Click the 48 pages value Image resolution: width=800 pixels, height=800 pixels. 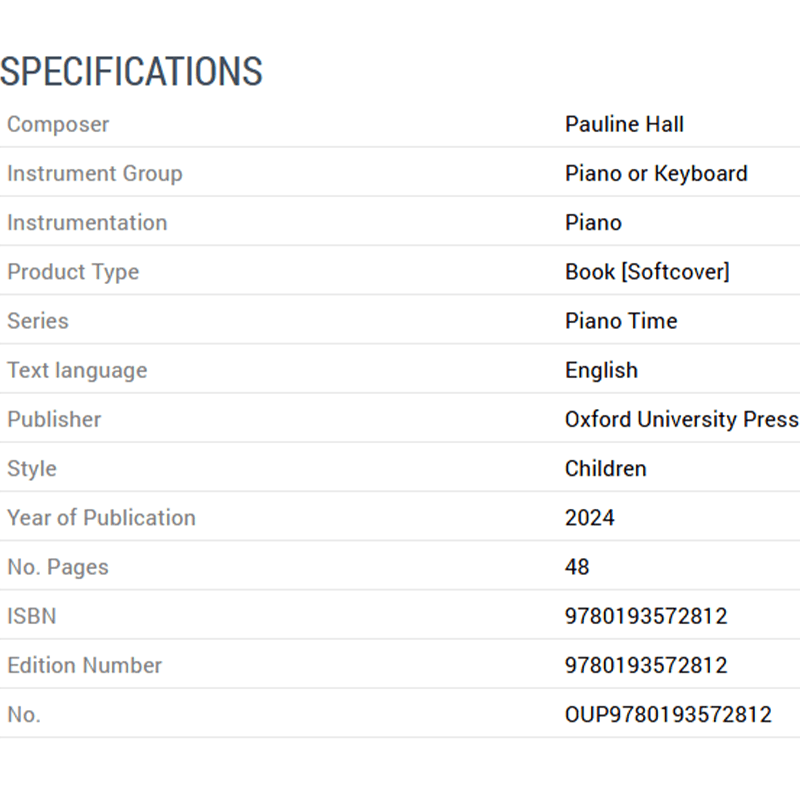(x=577, y=567)
